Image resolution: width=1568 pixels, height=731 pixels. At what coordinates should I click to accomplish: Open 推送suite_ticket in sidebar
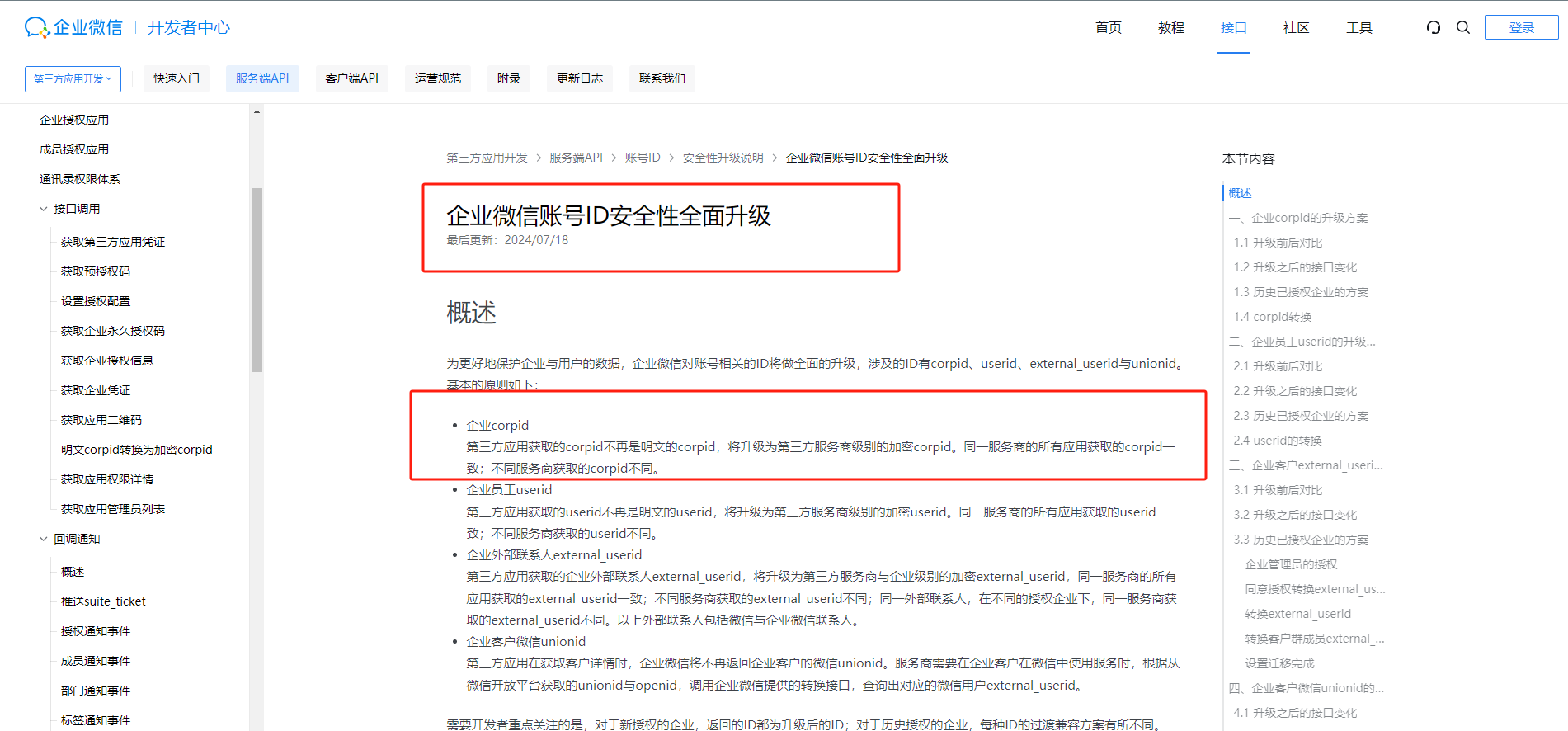click(103, 601)
